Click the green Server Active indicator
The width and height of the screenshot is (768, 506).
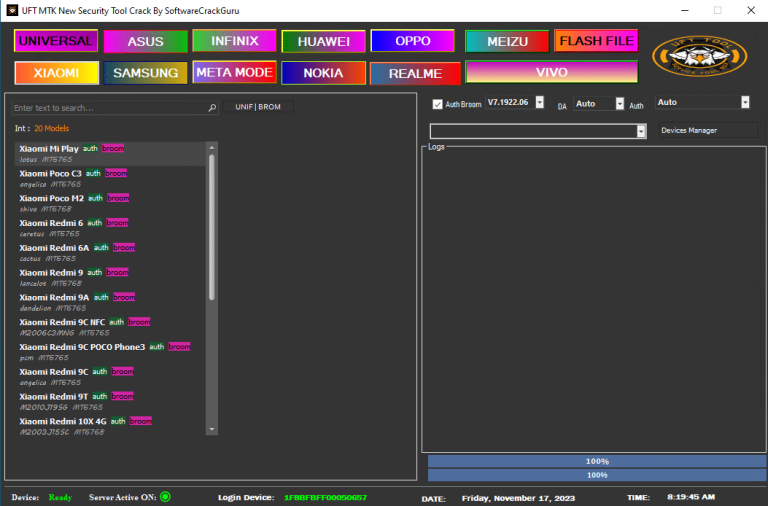[x=166, y=497]
